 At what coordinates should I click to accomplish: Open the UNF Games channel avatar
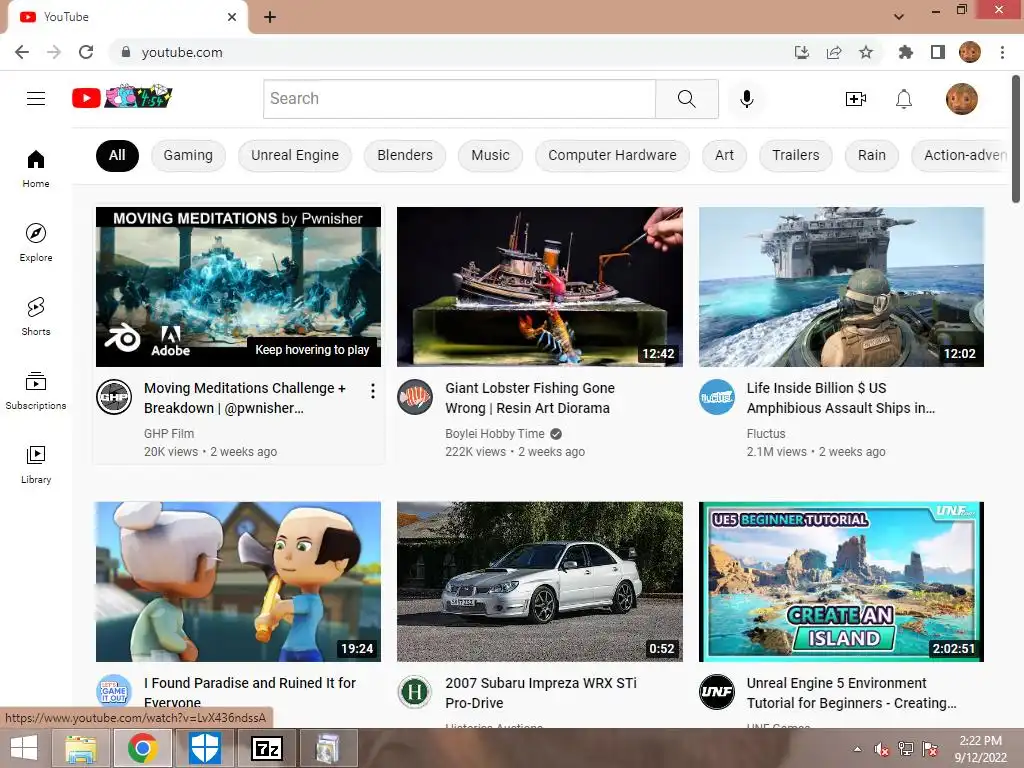click(716, 692)
